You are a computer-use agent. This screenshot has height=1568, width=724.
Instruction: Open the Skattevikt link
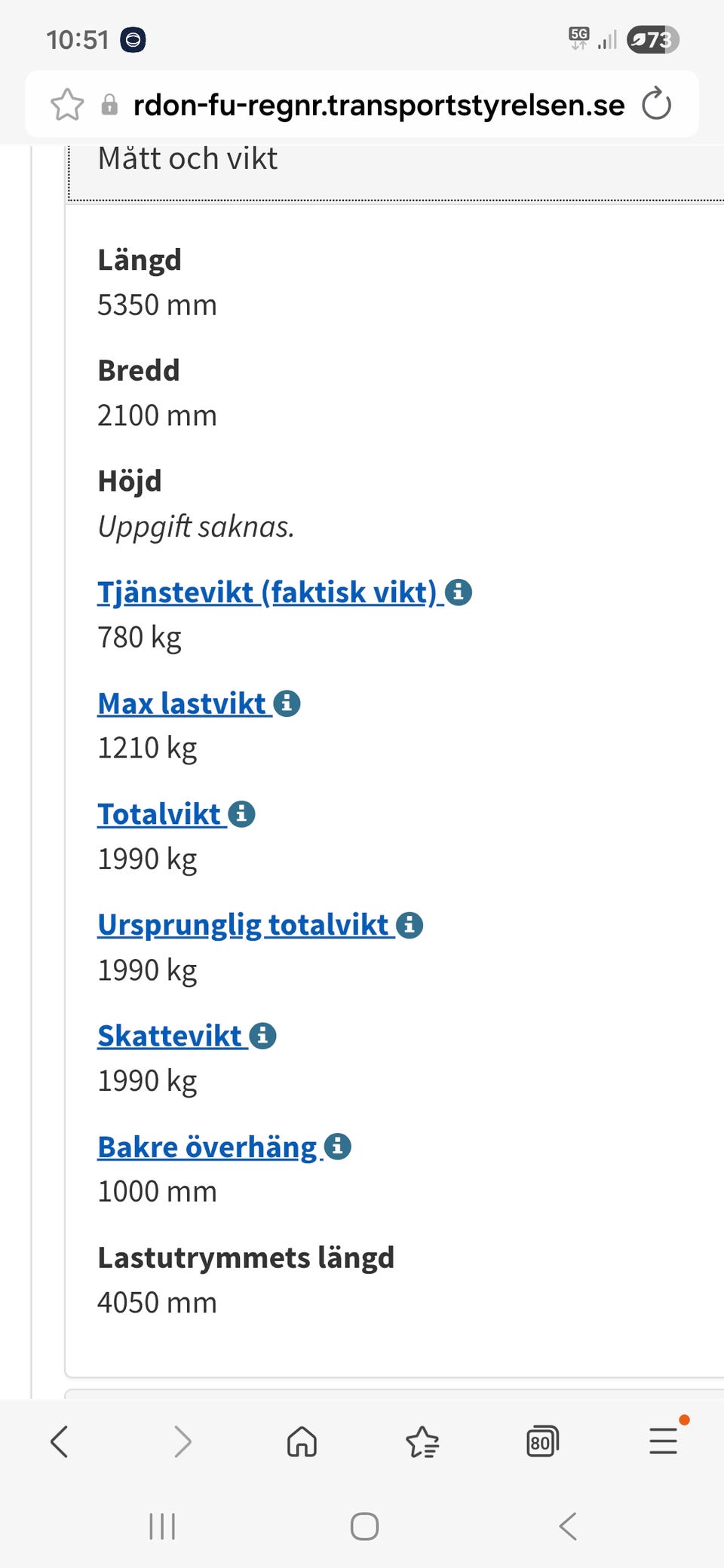170,1036
